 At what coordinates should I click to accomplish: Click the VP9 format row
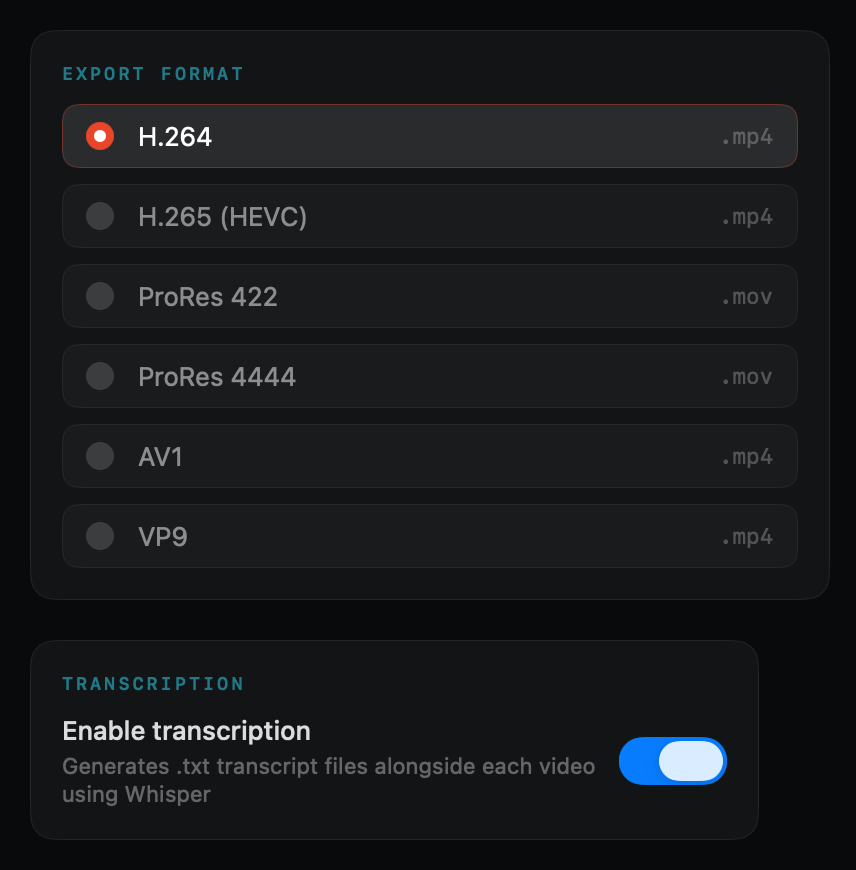pos(429,536)
